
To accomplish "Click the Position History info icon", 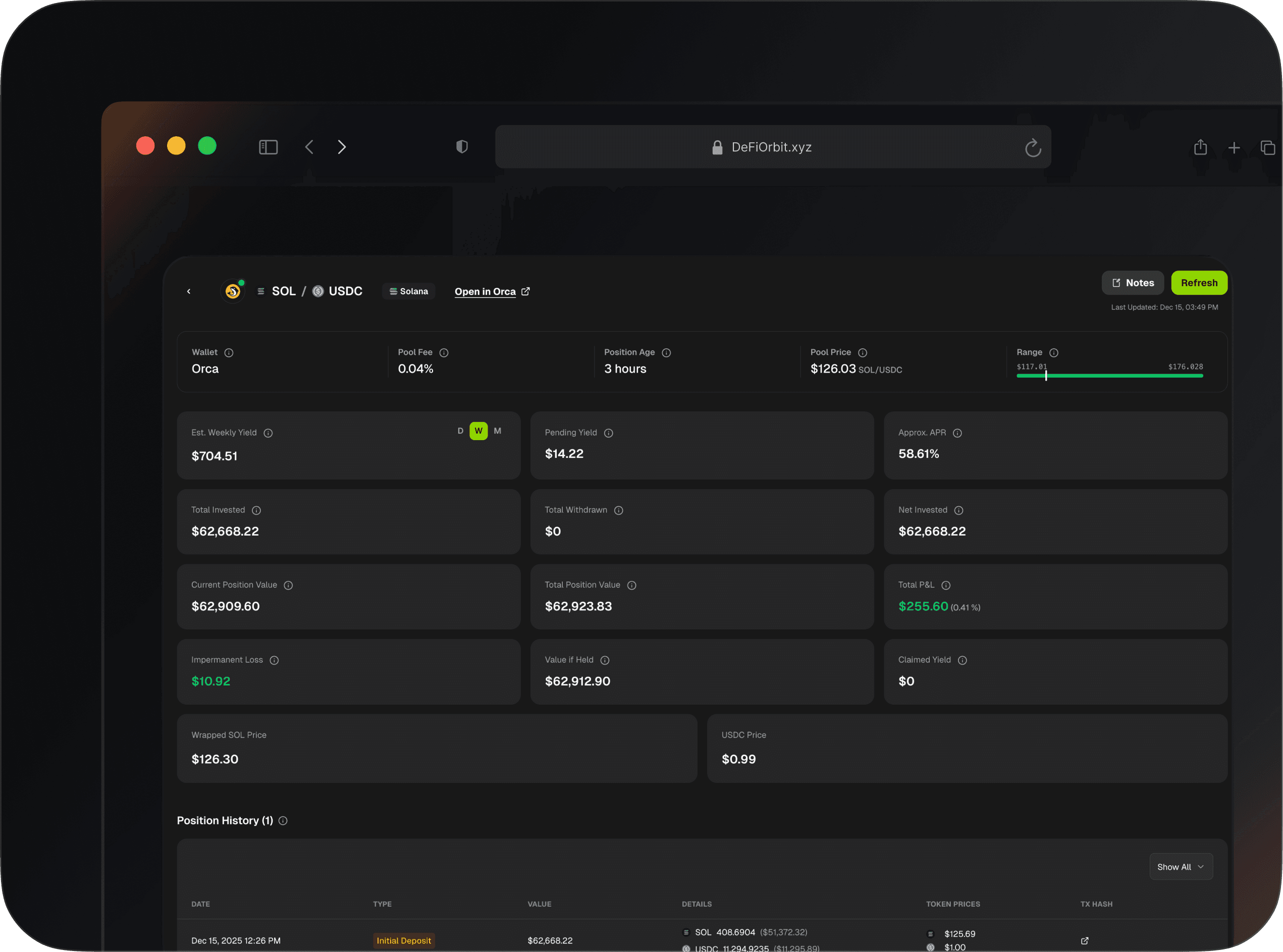I will 283,821.
